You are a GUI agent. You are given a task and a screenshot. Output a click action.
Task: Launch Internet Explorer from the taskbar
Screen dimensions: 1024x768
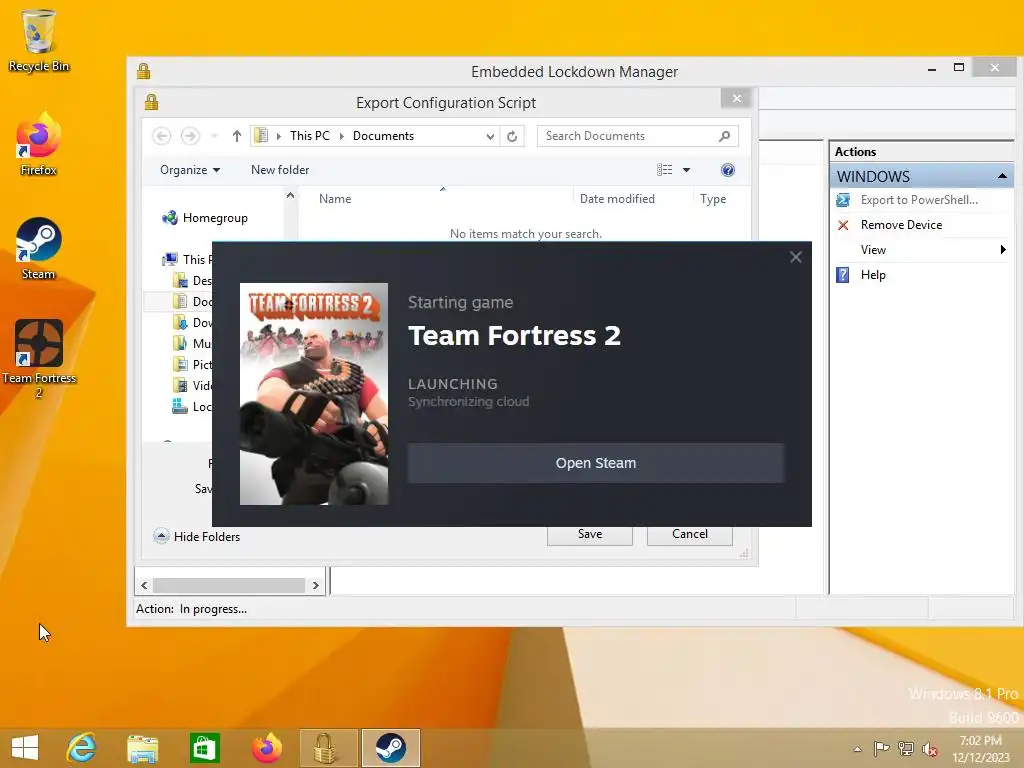[x=82, y=748]
